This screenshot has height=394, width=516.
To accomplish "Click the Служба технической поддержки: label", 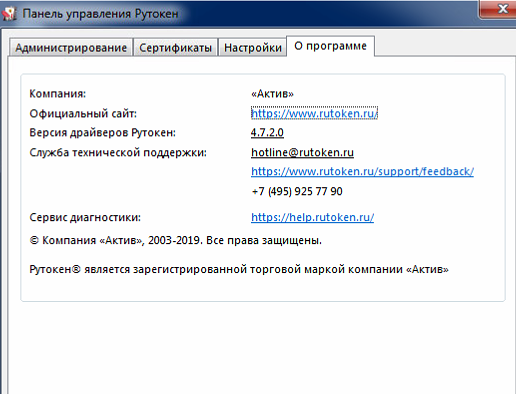I will tap(118, 153).
